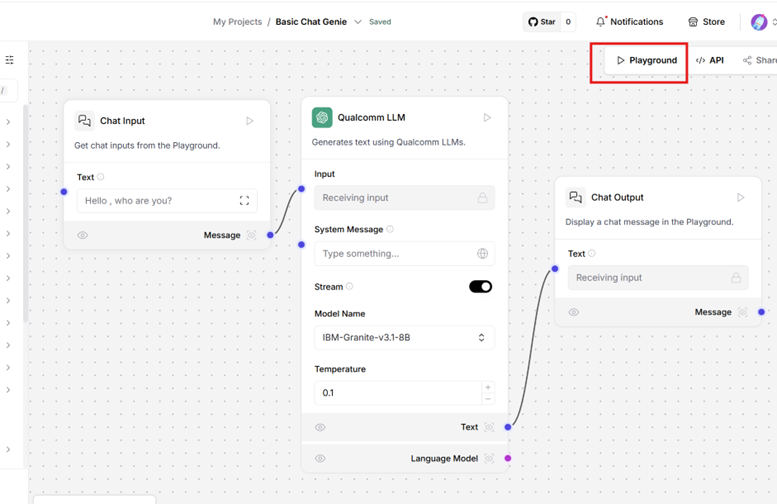Click the Saved status text
This screenshot has height=504, width=777.
(x=380, y=22)
